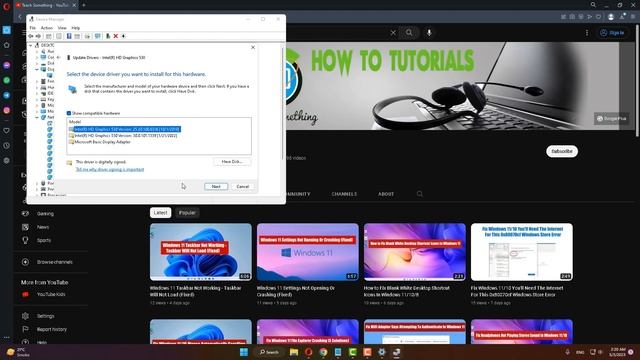
Task: Collapse the Network adapters tree node
Action: click(x=37, y=118)
